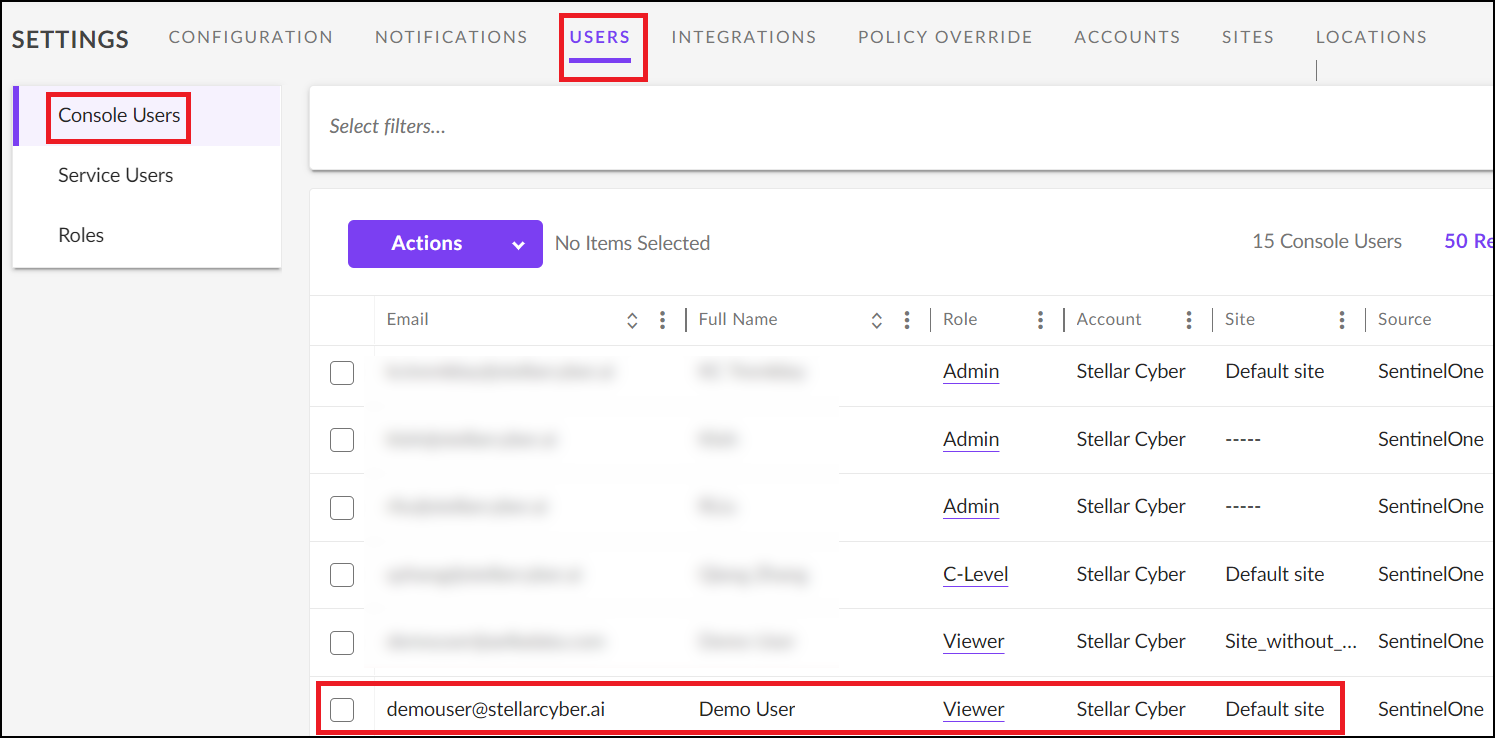This screenshot has width=1495, height=738.
Task: Go to Service Users in sidebar
Action: coord(115,176)
